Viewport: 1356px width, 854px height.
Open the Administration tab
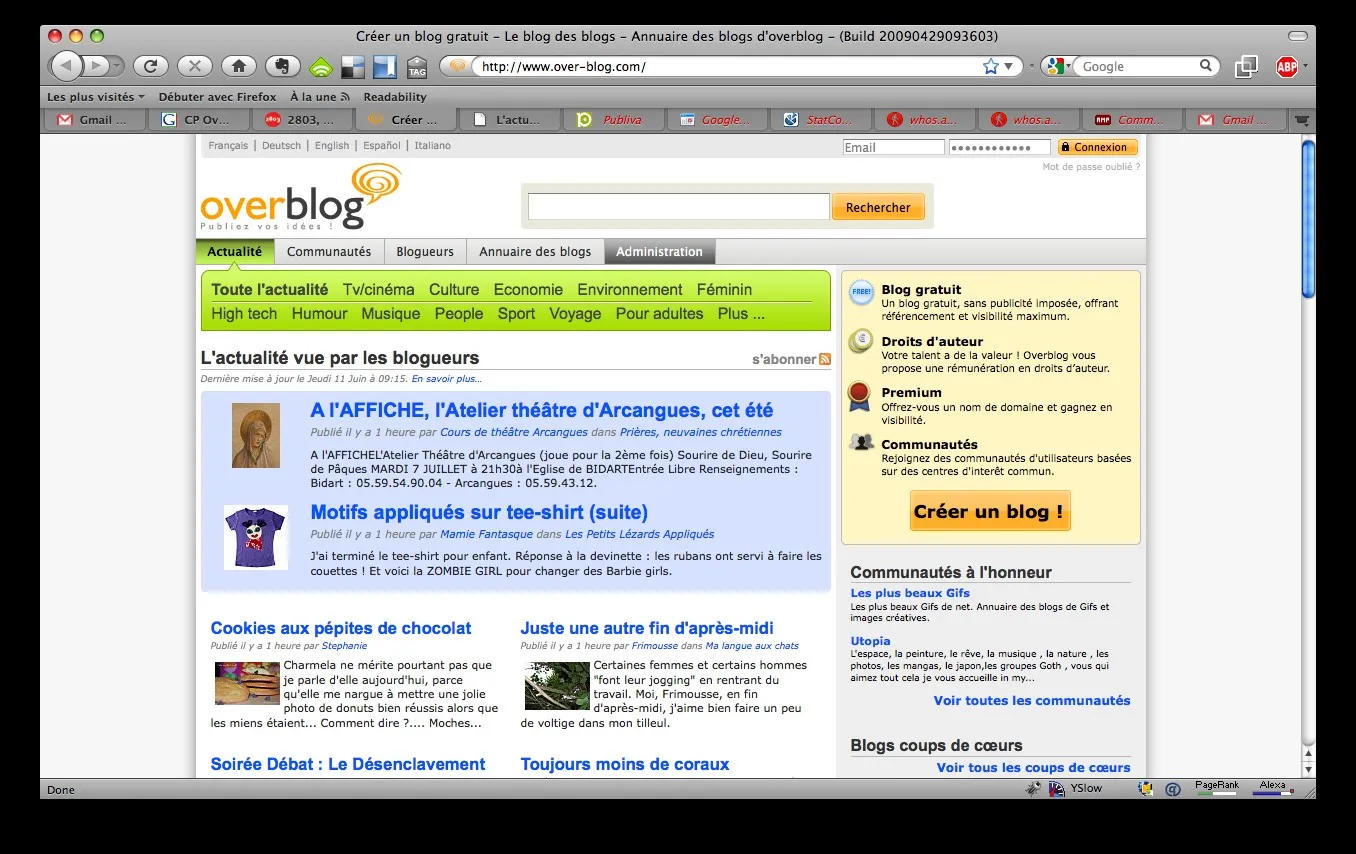click(659, 252)
